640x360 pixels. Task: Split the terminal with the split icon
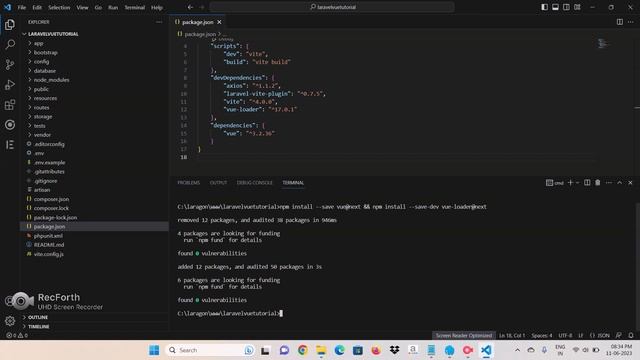(x=587, y=182)
